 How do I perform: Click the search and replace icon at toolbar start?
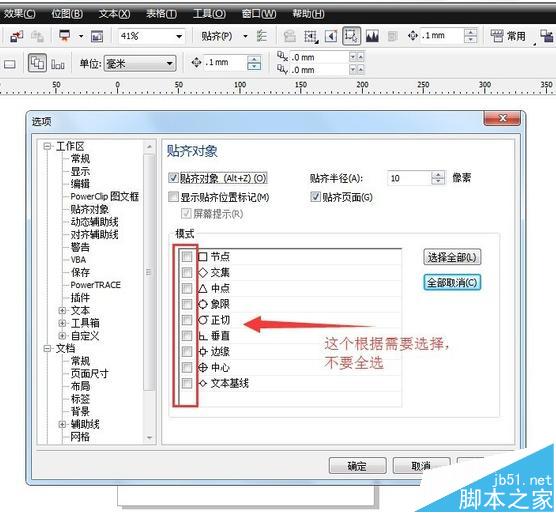(x=17, y=36)
